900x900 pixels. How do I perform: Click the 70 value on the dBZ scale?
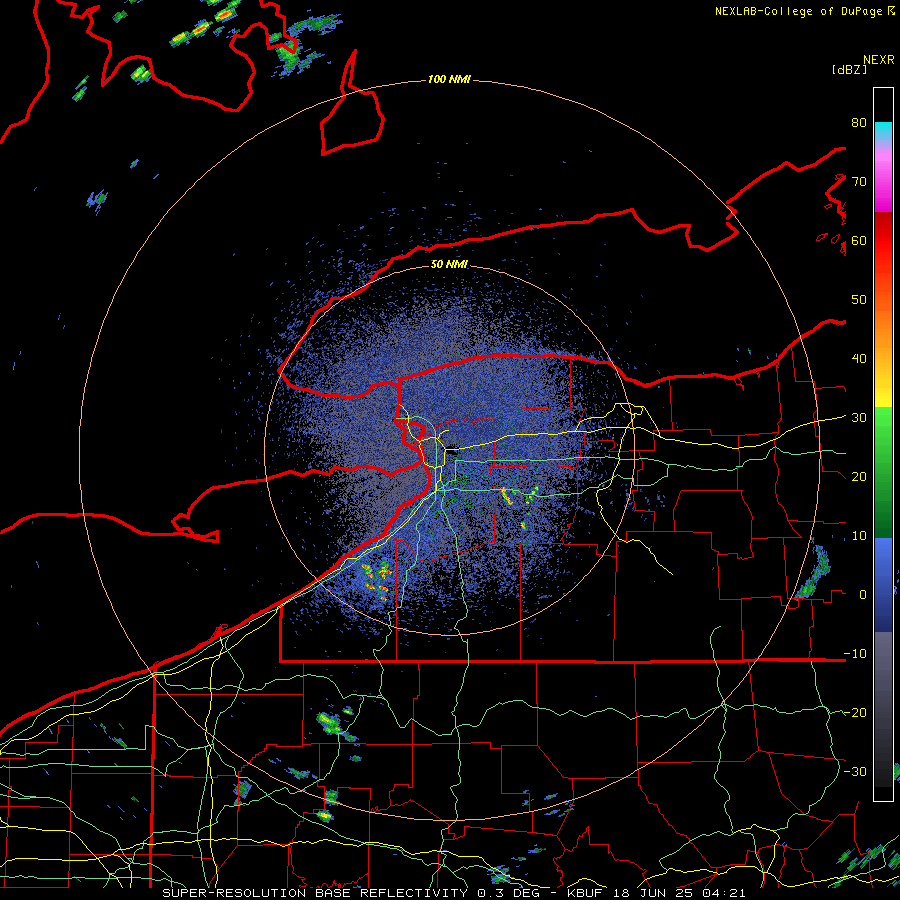[x=859, y=182]
